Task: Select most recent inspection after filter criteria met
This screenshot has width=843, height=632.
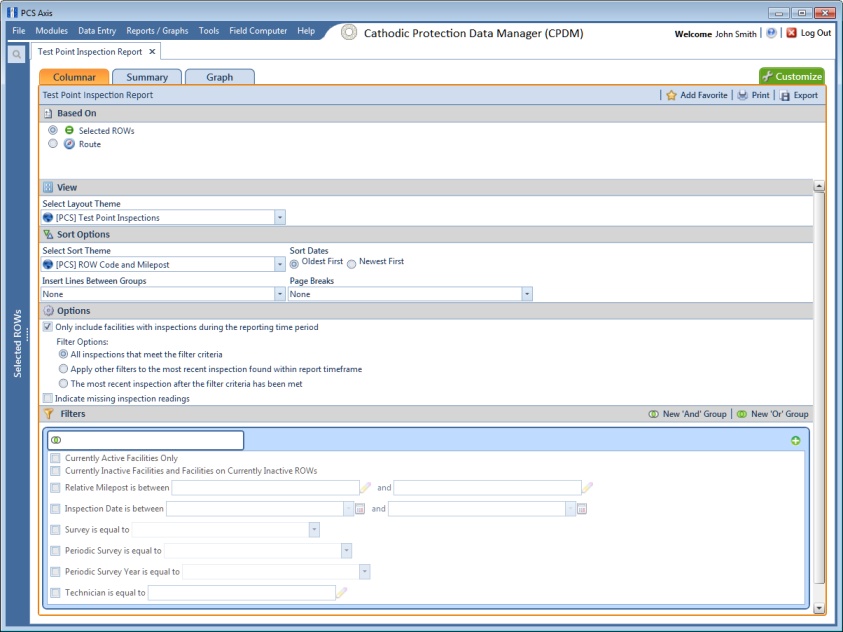Action: coord(63,383)
